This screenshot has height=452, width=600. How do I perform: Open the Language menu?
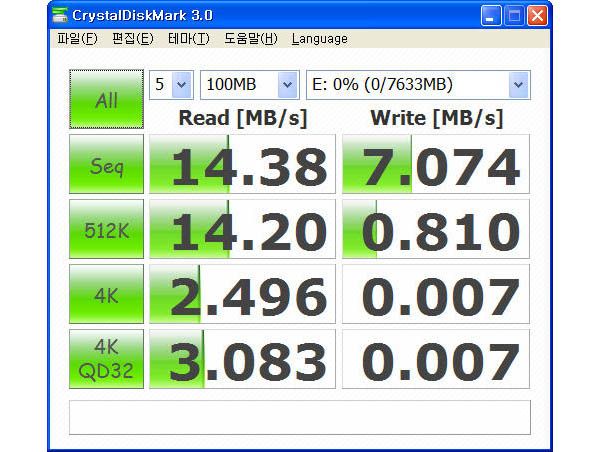click(320, 39)
